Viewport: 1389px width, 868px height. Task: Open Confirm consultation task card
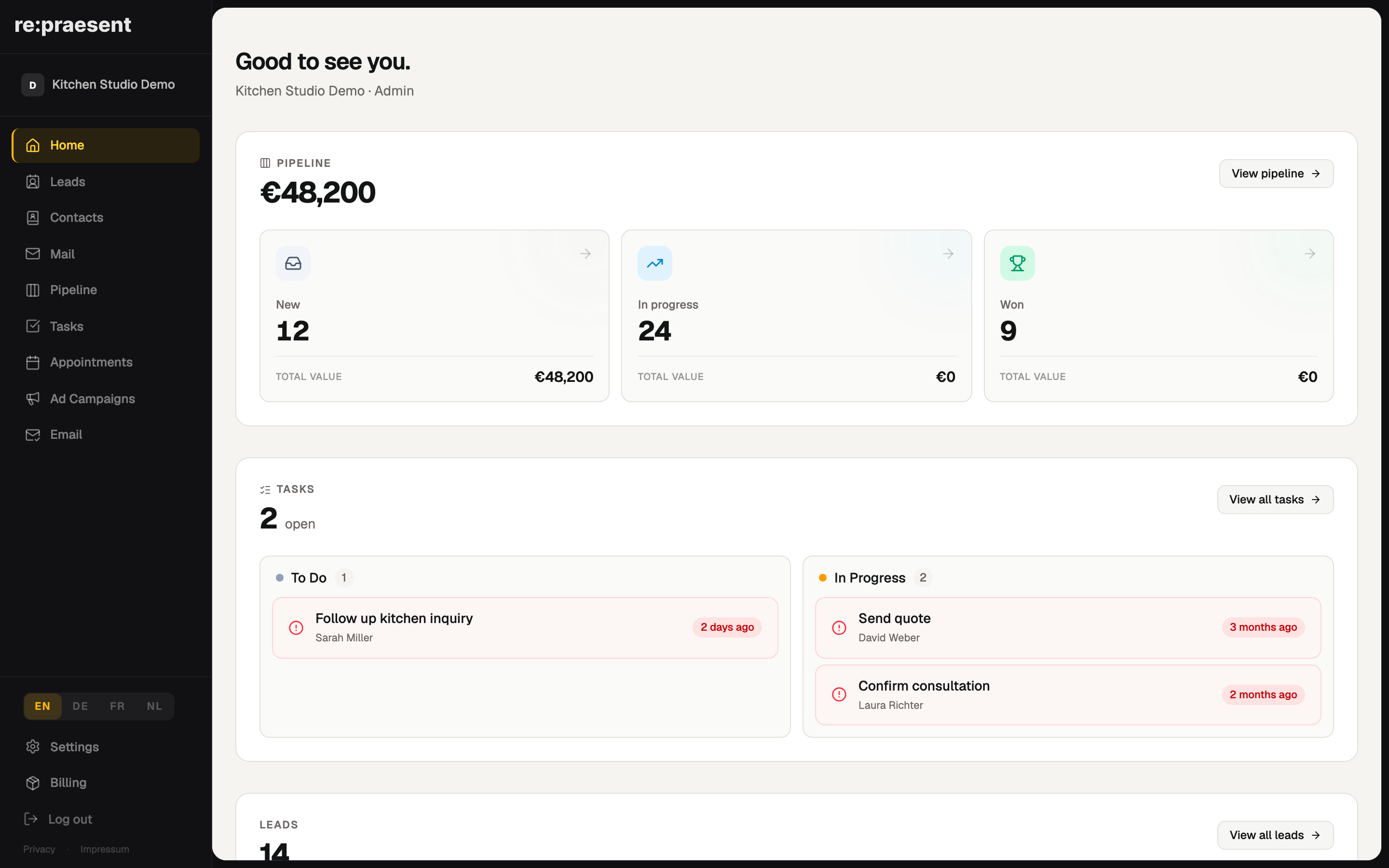(x=1068, y=694)
